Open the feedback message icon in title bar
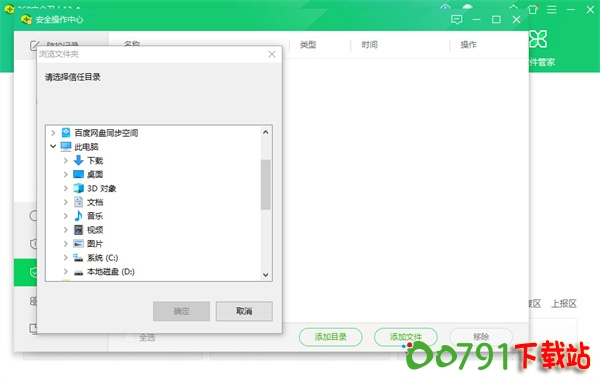600x380 pixels. click(x=457, y=20)
